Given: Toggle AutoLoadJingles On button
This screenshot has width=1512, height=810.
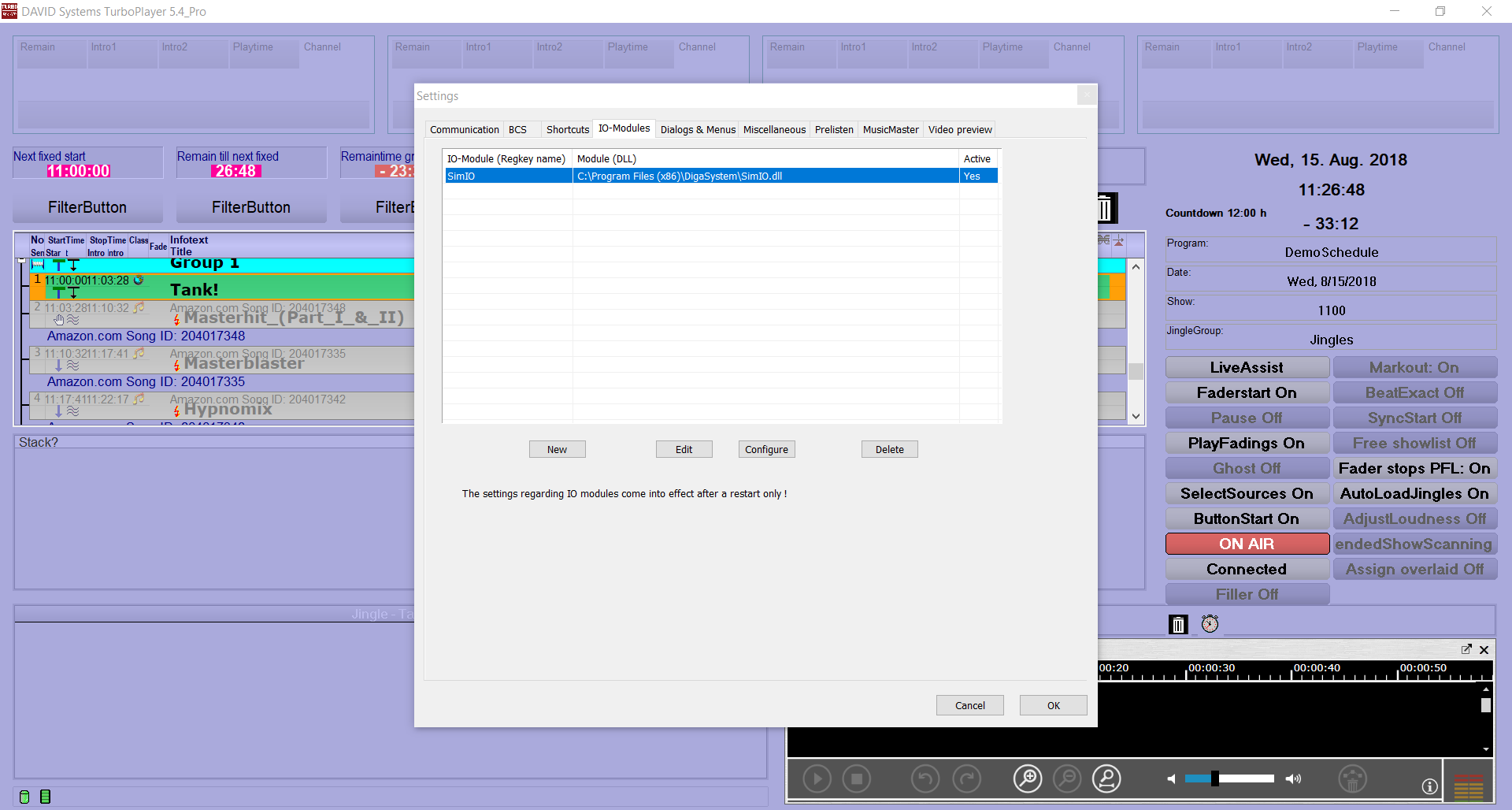Looking at the screenshot, I should point(1414,493).
